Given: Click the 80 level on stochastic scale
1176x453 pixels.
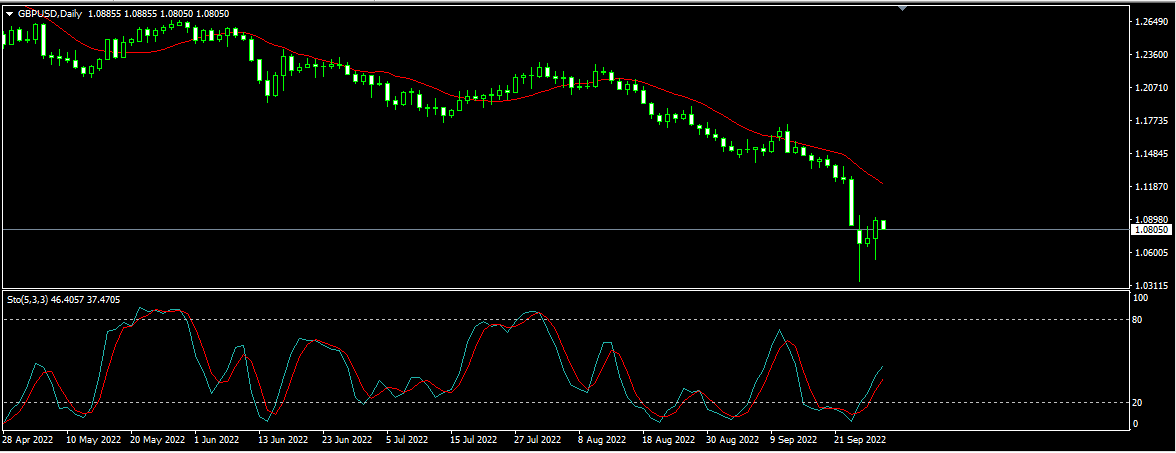Looking at the screenshot, I should (1138, 320).
